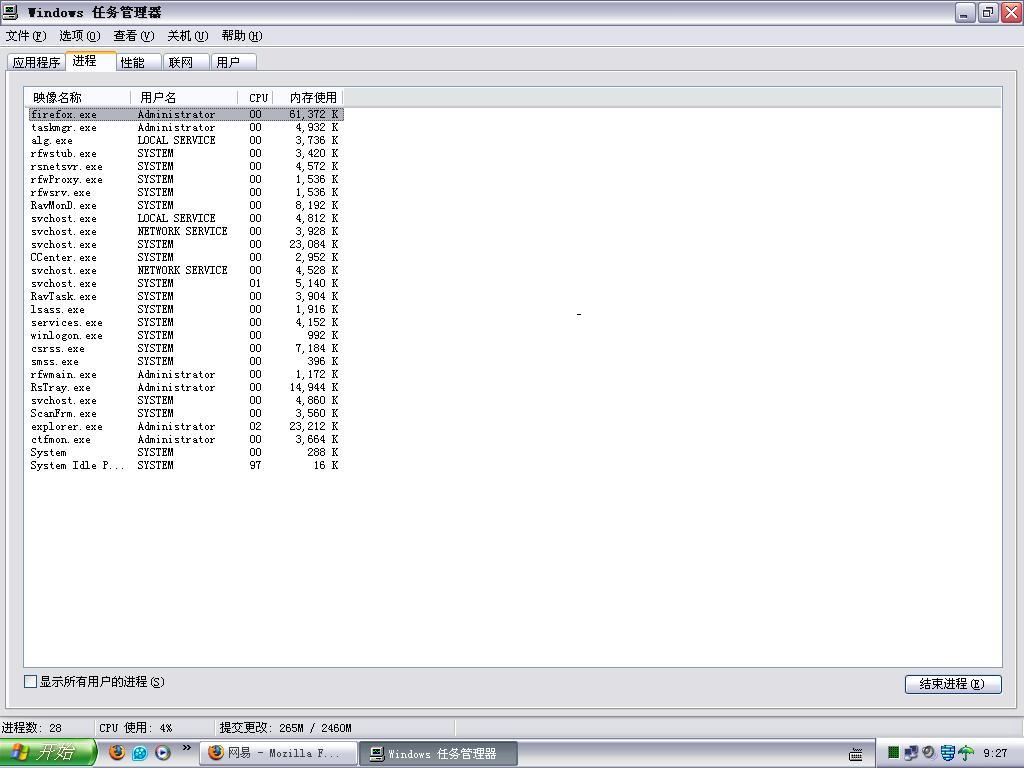Click the 9:27 system clock
Viewport: 1024px width, 768px height.
(995, 753)
